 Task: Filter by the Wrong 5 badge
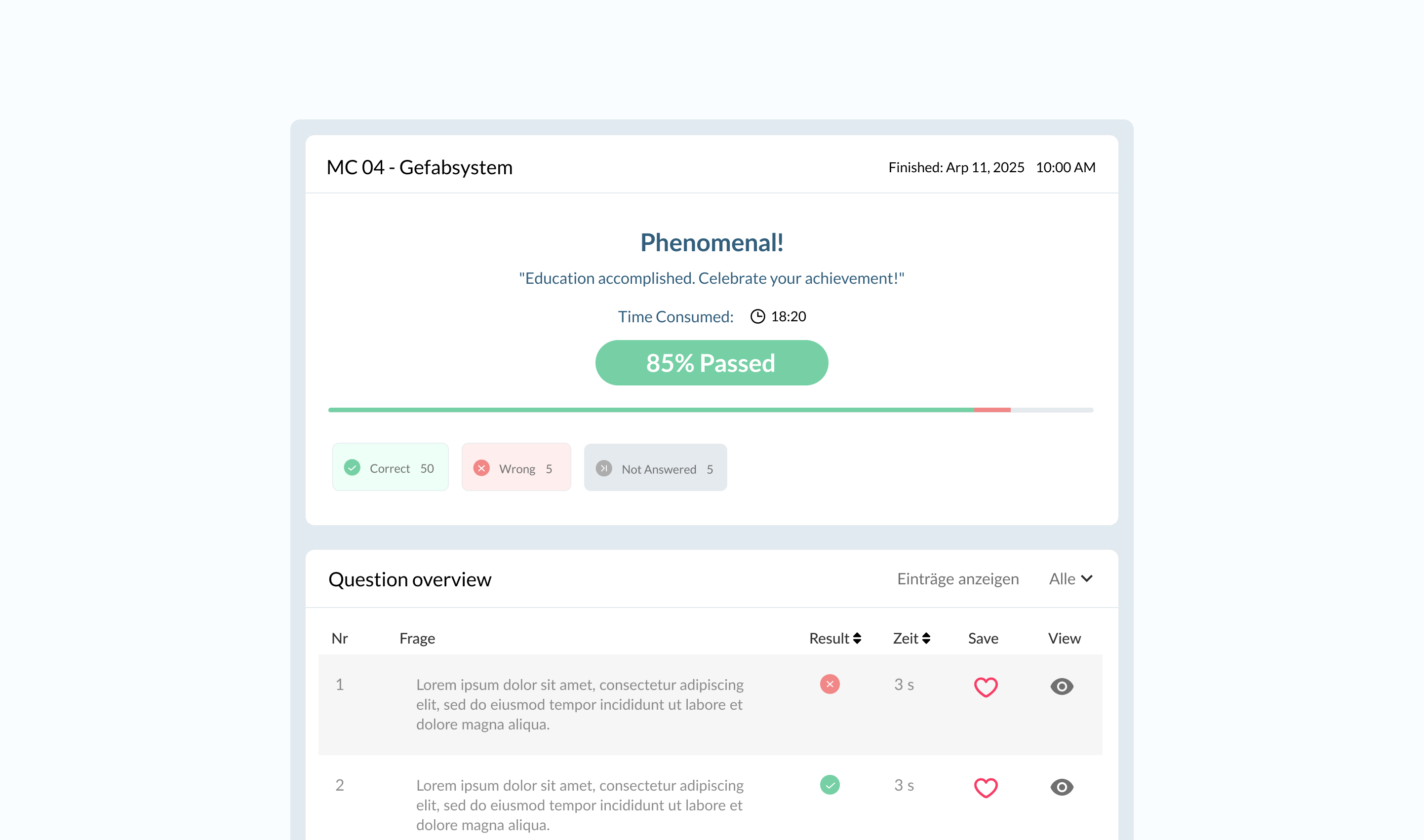click(516, 467)
